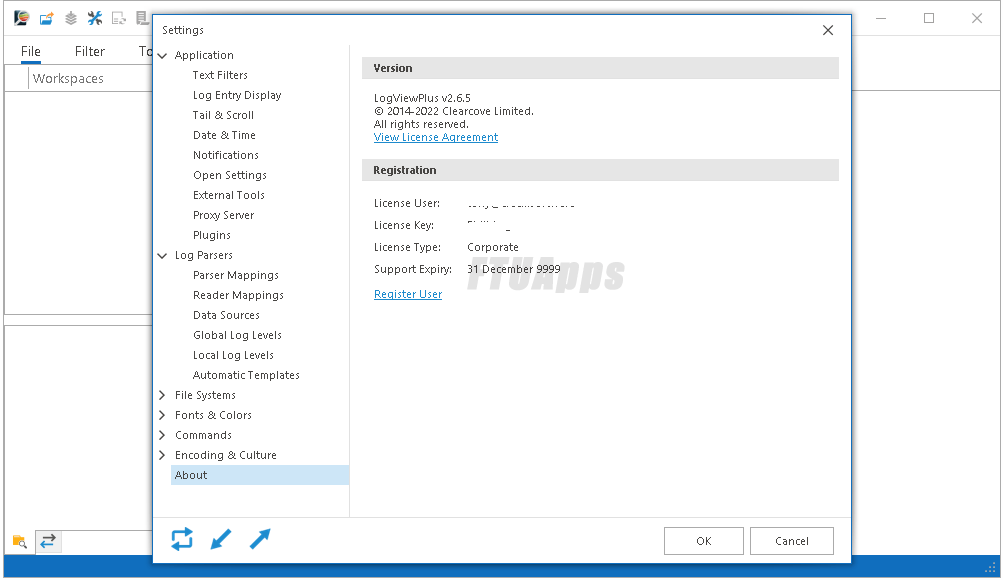
Task: Select Parser Mappings settings page
Action: tap(236, 275)
